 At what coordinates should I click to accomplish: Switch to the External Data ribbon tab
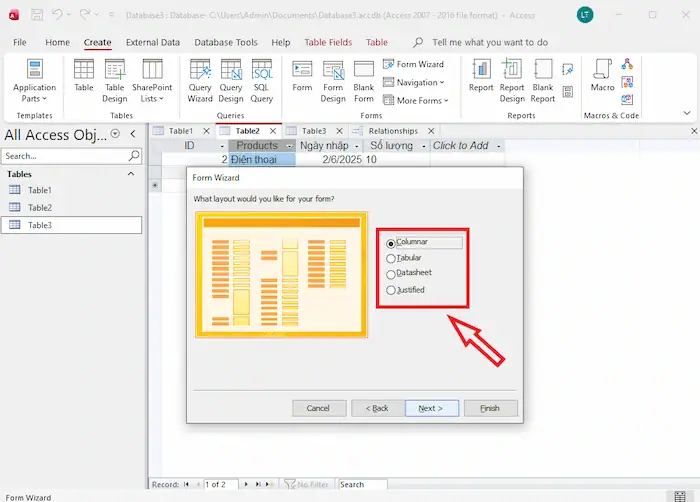(153, 43)
